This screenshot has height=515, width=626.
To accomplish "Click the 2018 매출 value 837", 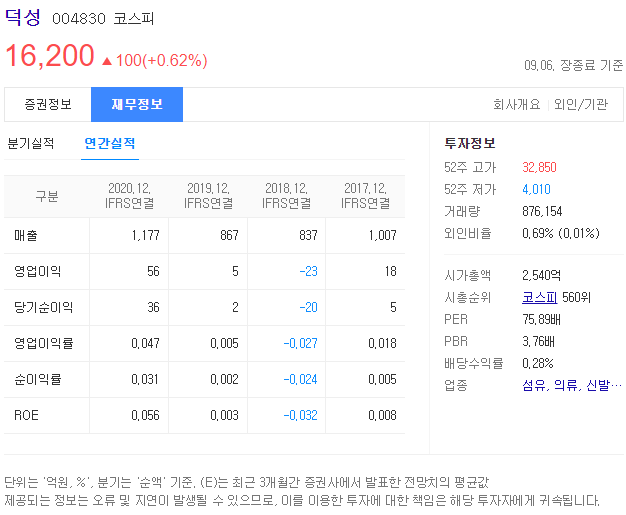I will 308,236.
